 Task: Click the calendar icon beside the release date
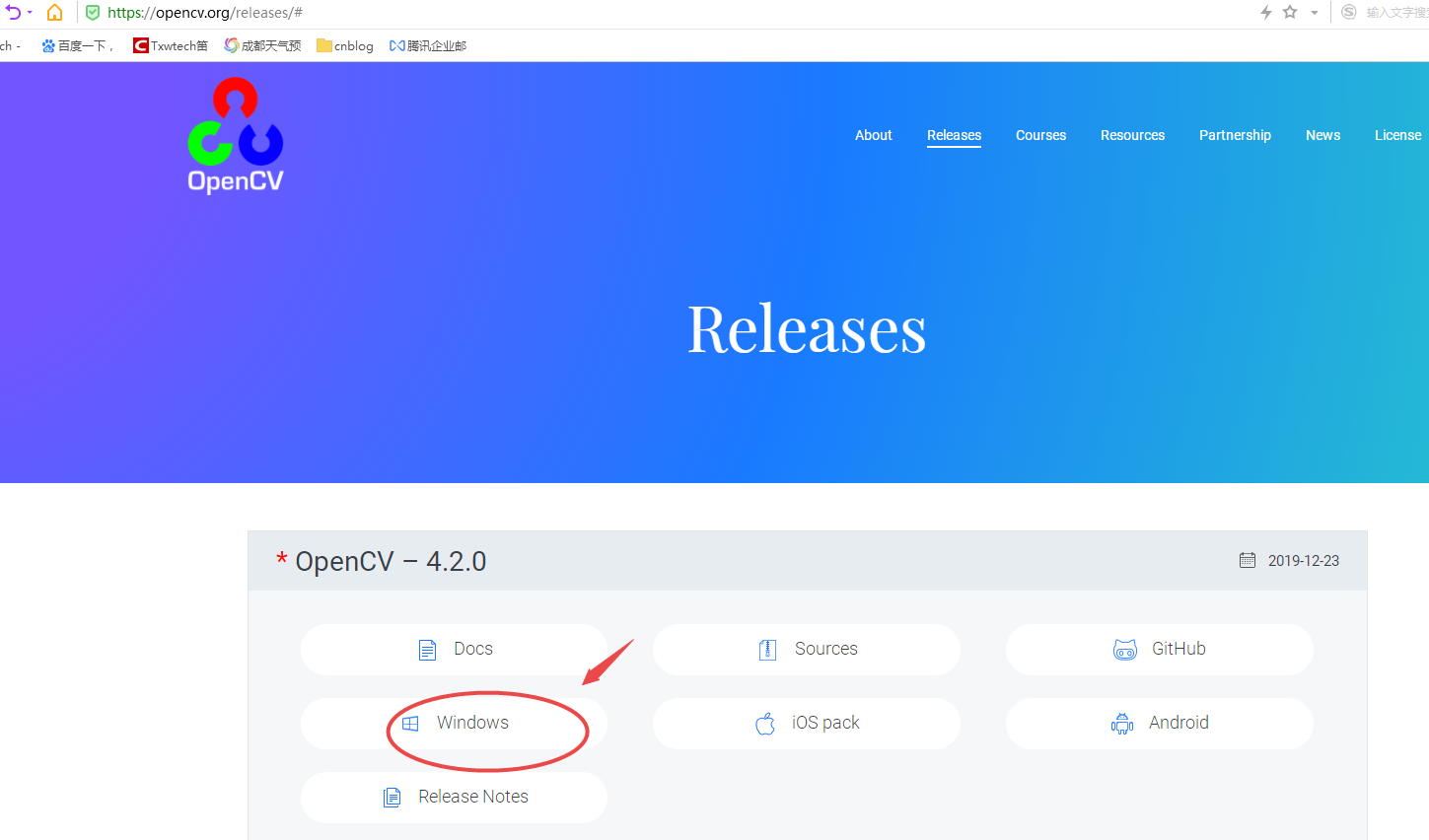(x=1248, y=560)
